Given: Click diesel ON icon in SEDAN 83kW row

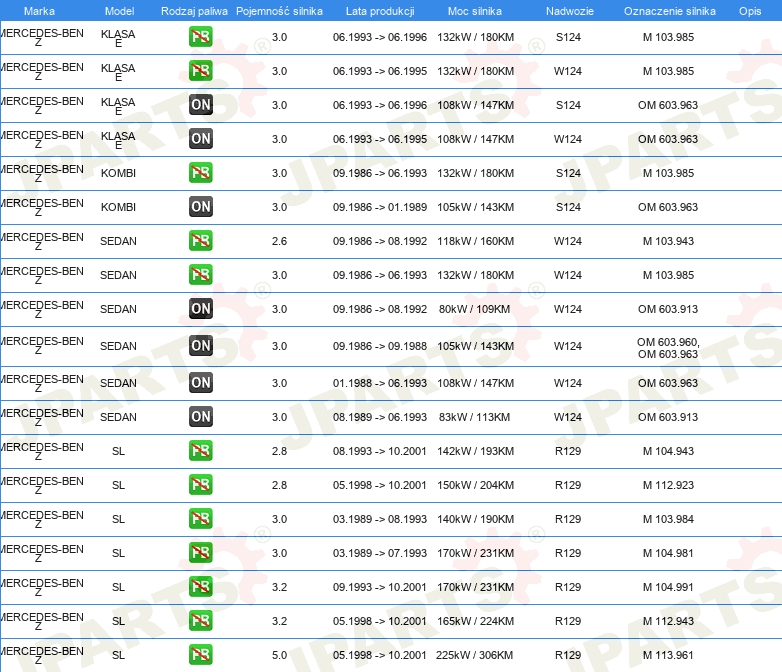Looking at the screenshot, I should 200,417.
